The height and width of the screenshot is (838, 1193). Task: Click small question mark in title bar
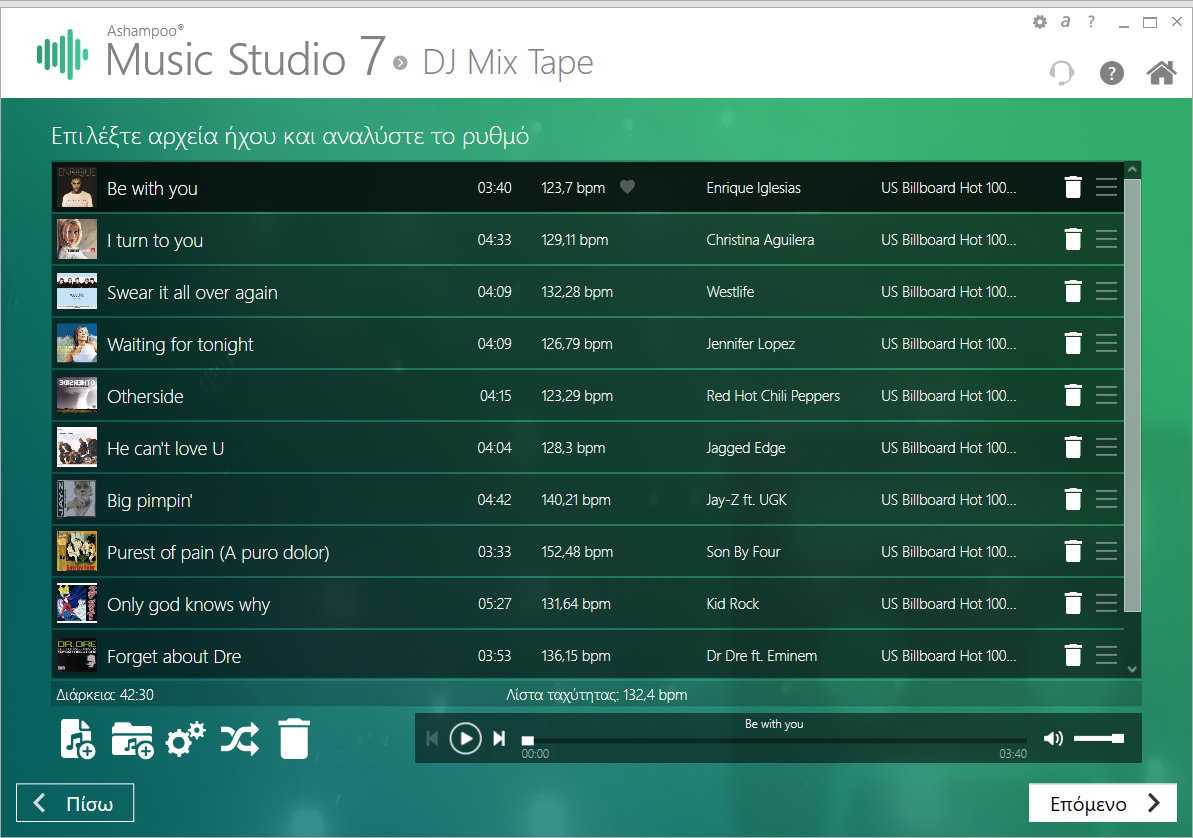tap(1091, 22)
